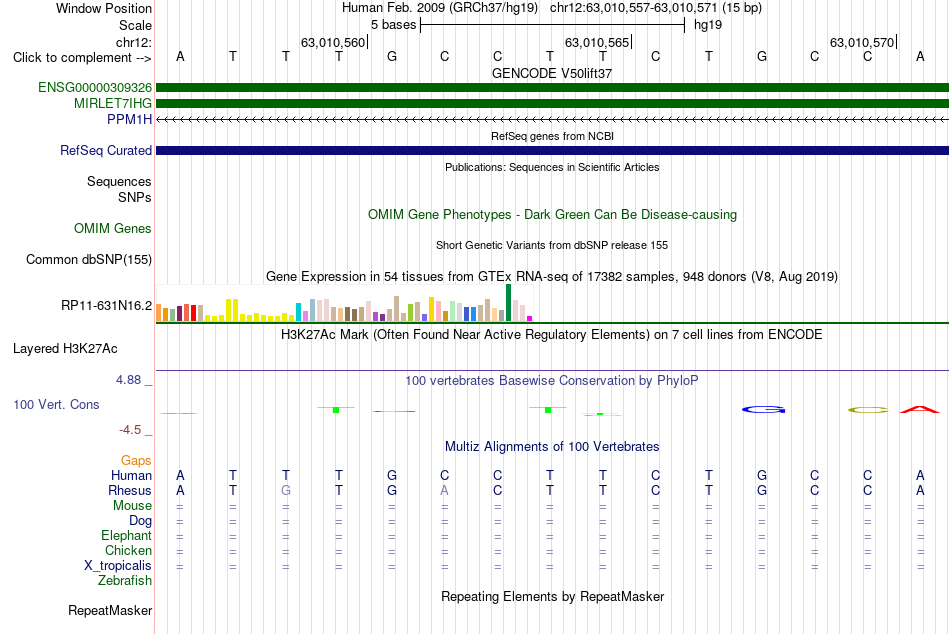The height and width of the screenshot is (634, 950).
Task: Select the Mouse species label
Action: (x=132, y=506)
